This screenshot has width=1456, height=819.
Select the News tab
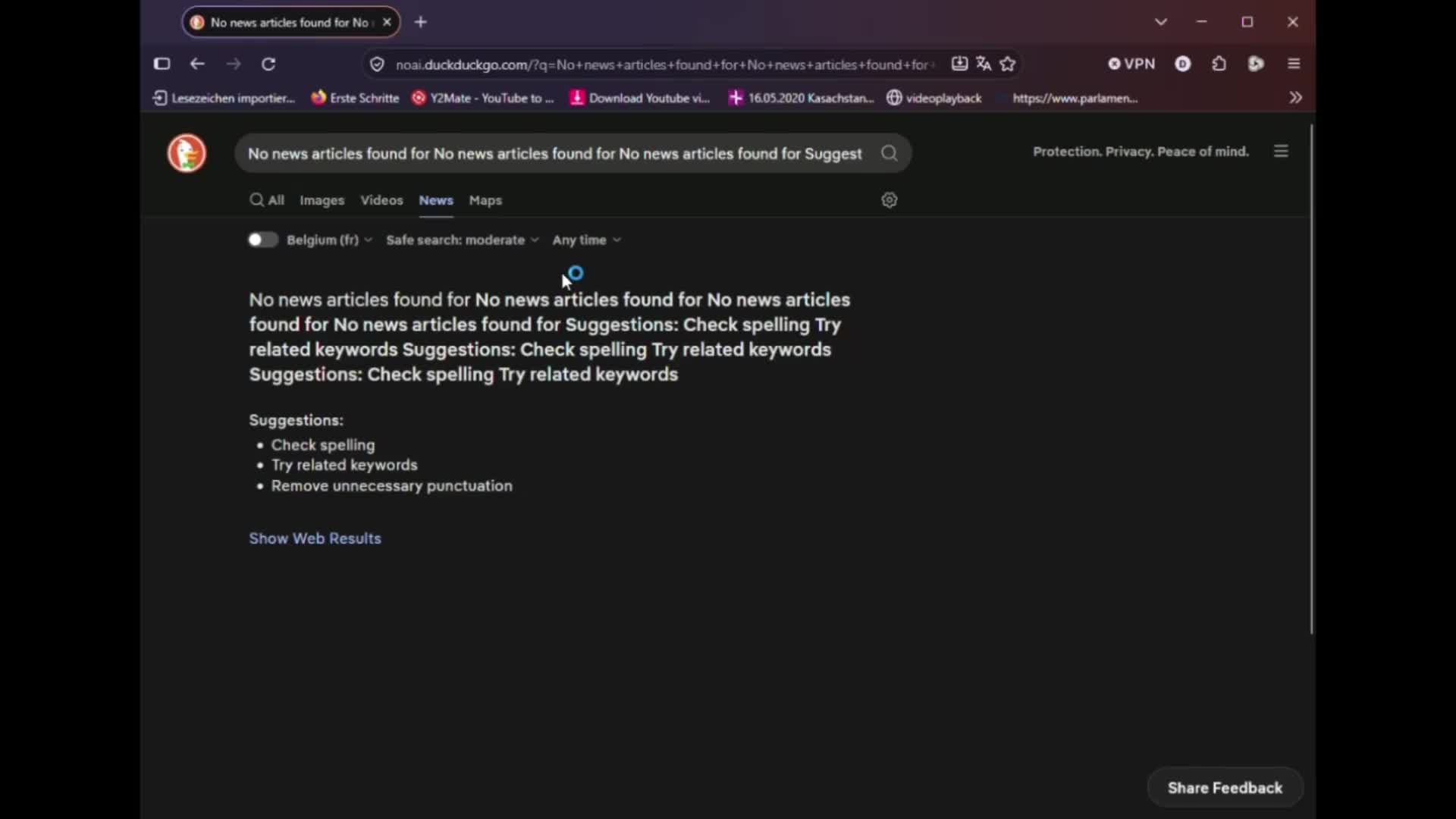click(436, 200)
